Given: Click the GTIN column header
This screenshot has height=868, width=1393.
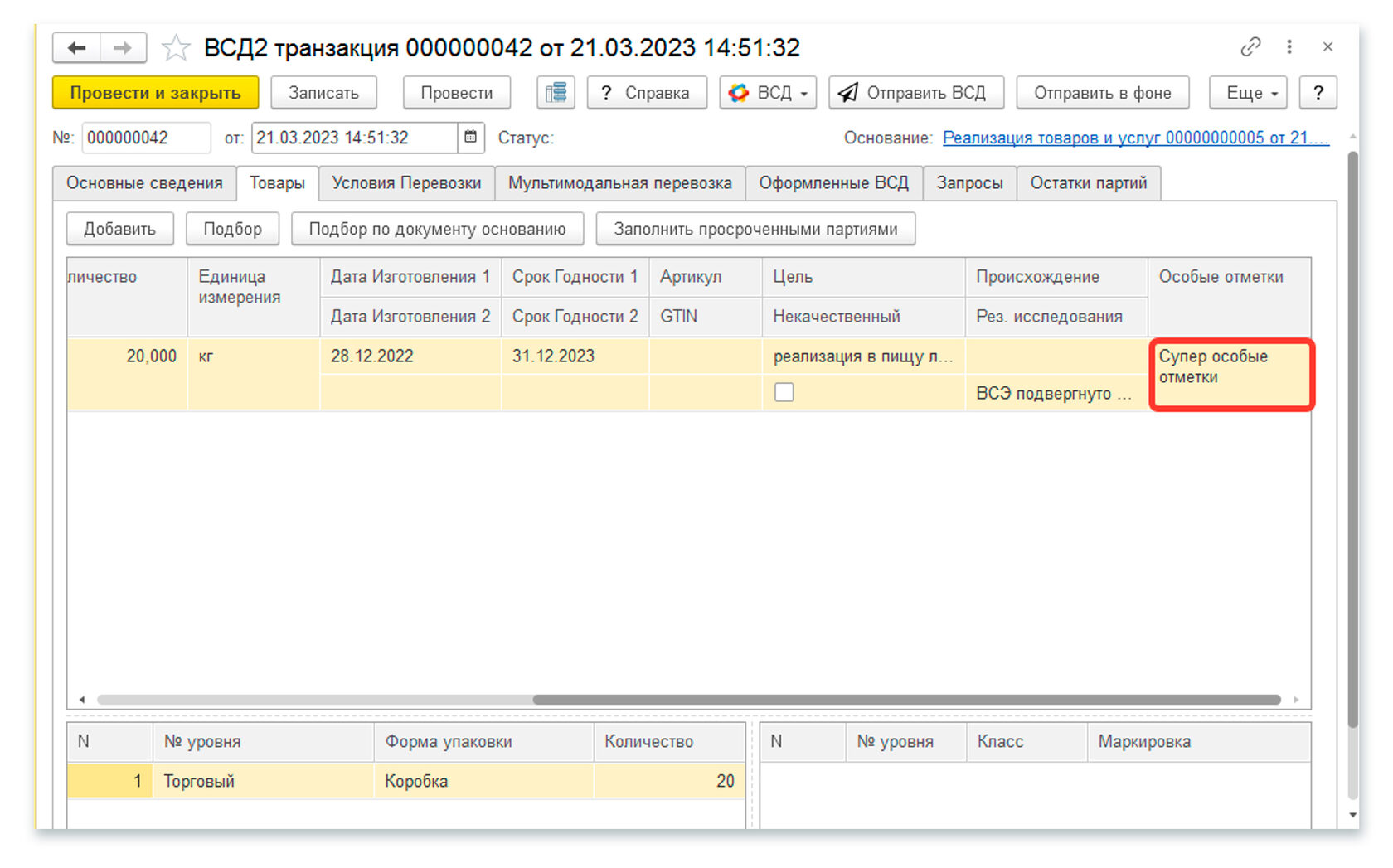Looking at the screenshot, I should click(705, 317).
